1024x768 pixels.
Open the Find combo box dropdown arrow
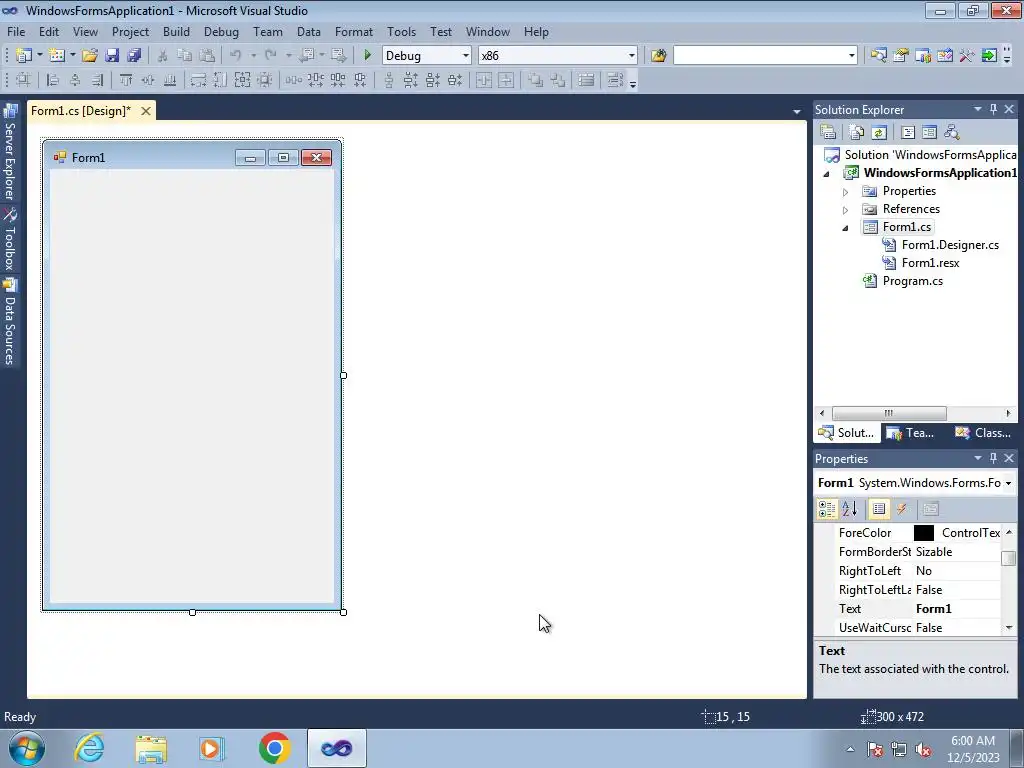coord(851,56)
